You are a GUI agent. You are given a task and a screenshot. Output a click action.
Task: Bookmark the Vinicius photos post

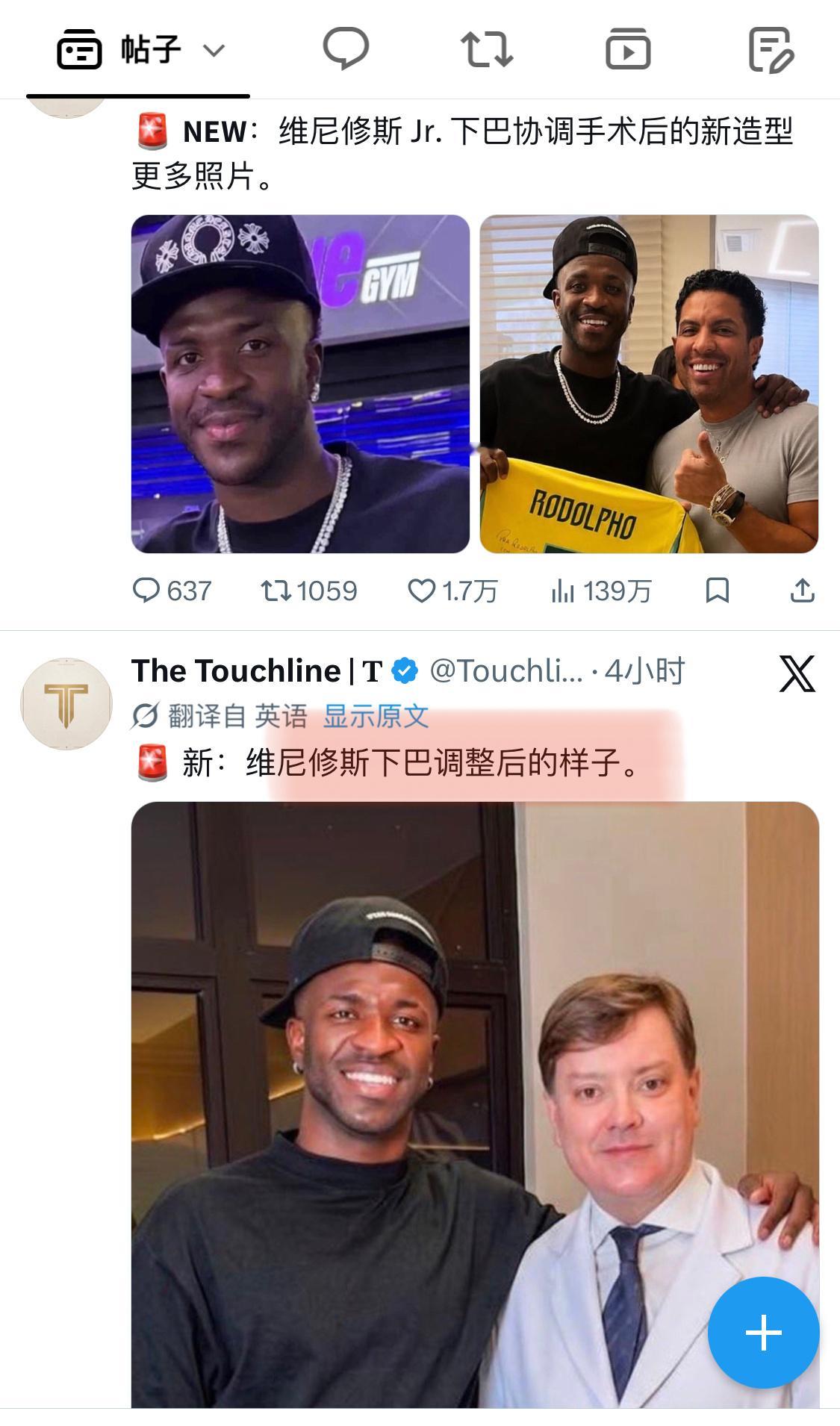click(718, 591)
